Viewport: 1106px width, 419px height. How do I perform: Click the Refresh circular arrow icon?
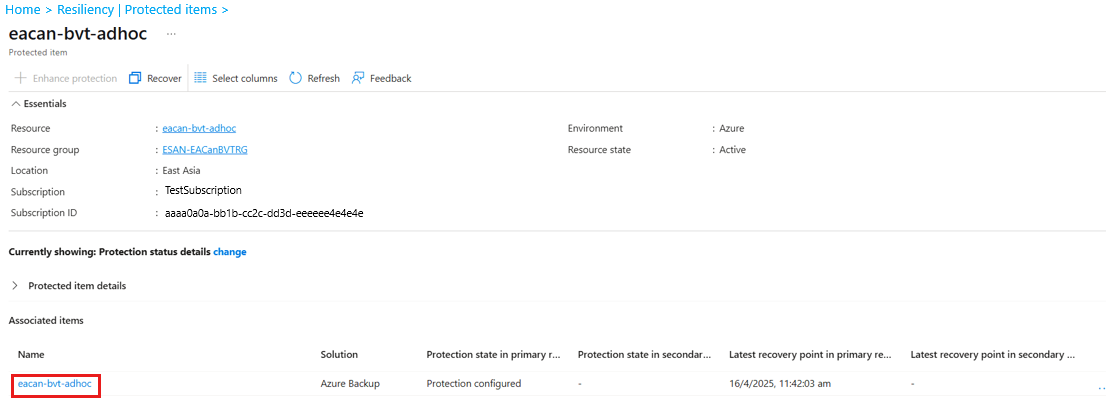(295, 78)
